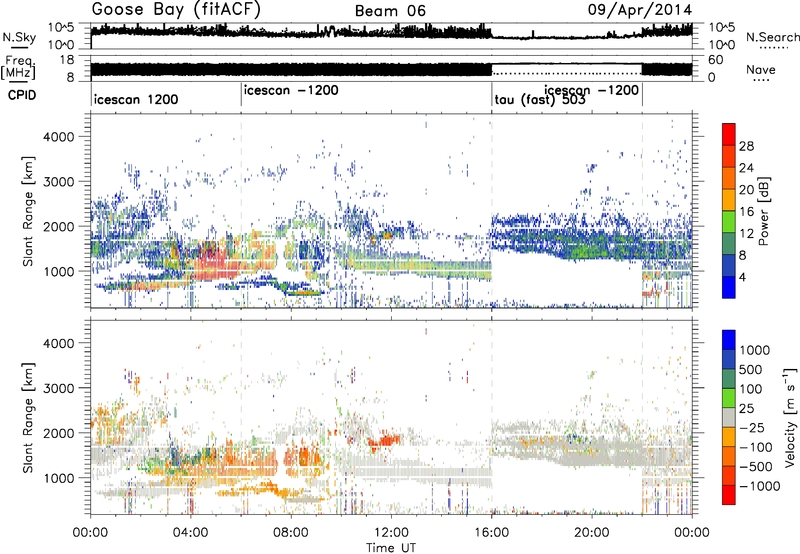The height and width of the screenshot is (554, 800).
Task: Pick the grey segment of Velocity bar
Action: pyautogui.click(x=729, y=417)
